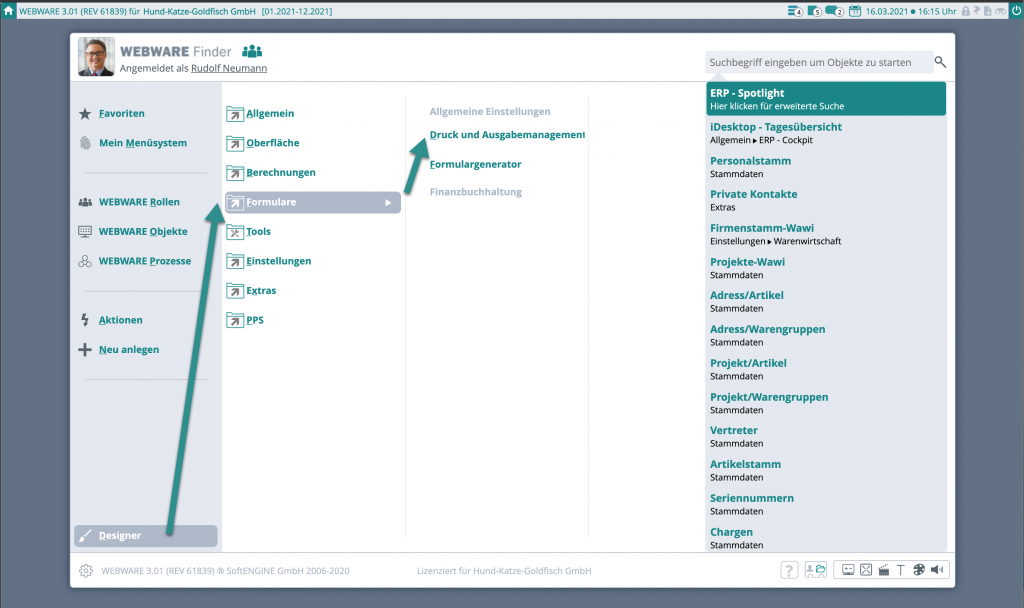
Task: Open the chat messages icon with badge 2
Action: (834, 11)
